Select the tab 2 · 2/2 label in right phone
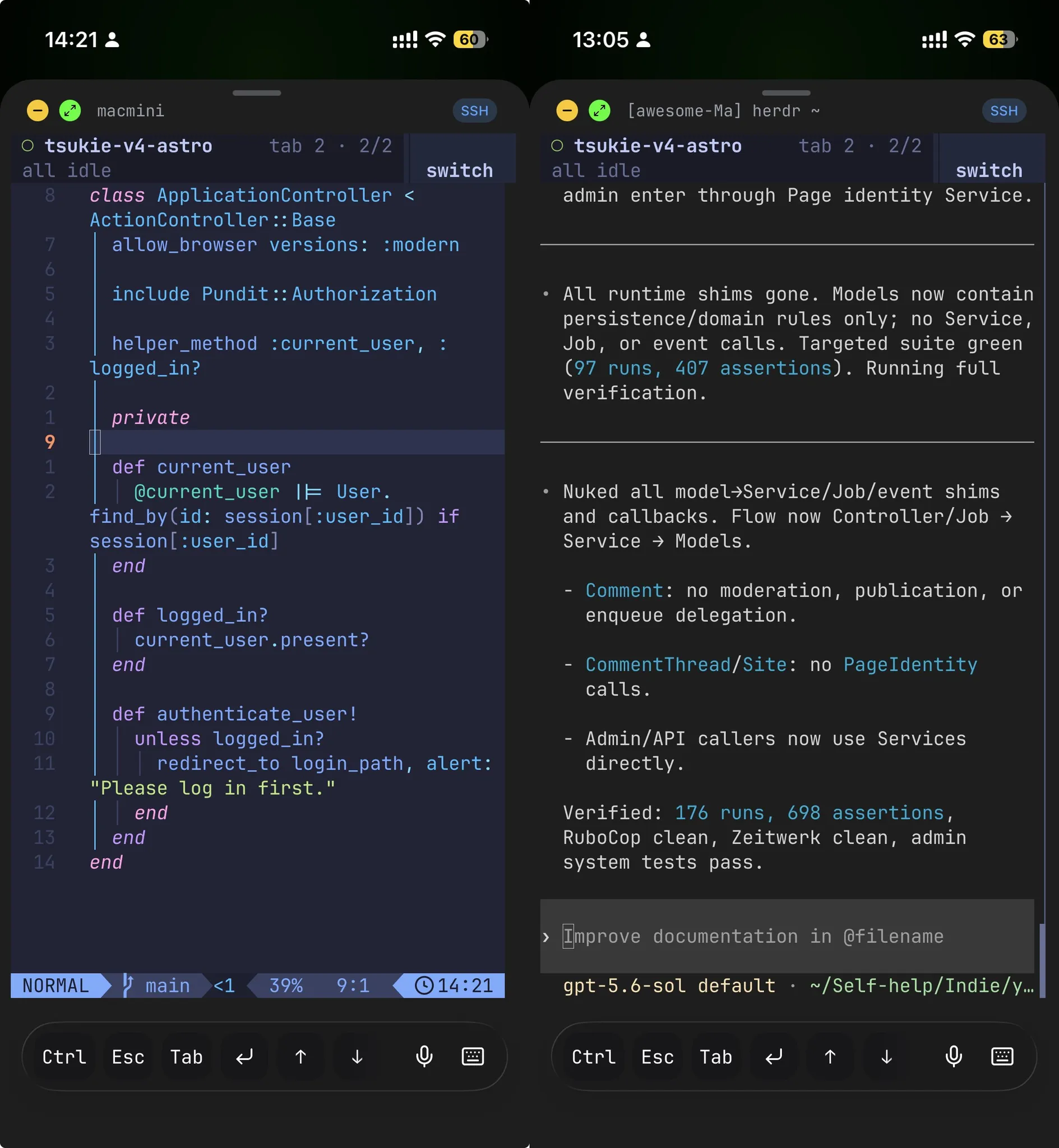Screen dimensions: 1059x1148 point(860,146)
